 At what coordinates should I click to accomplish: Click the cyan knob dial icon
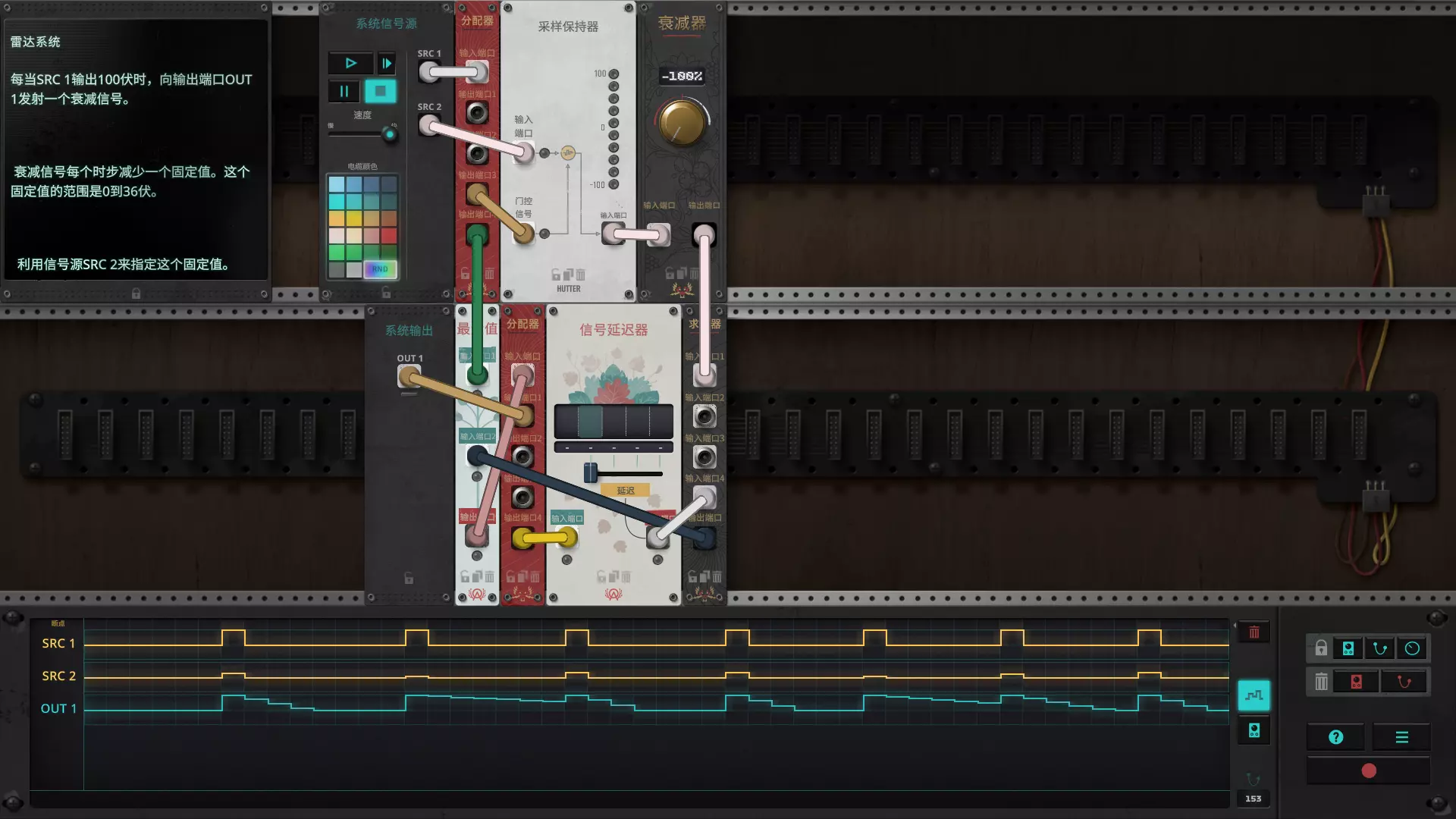(1412, 648)
